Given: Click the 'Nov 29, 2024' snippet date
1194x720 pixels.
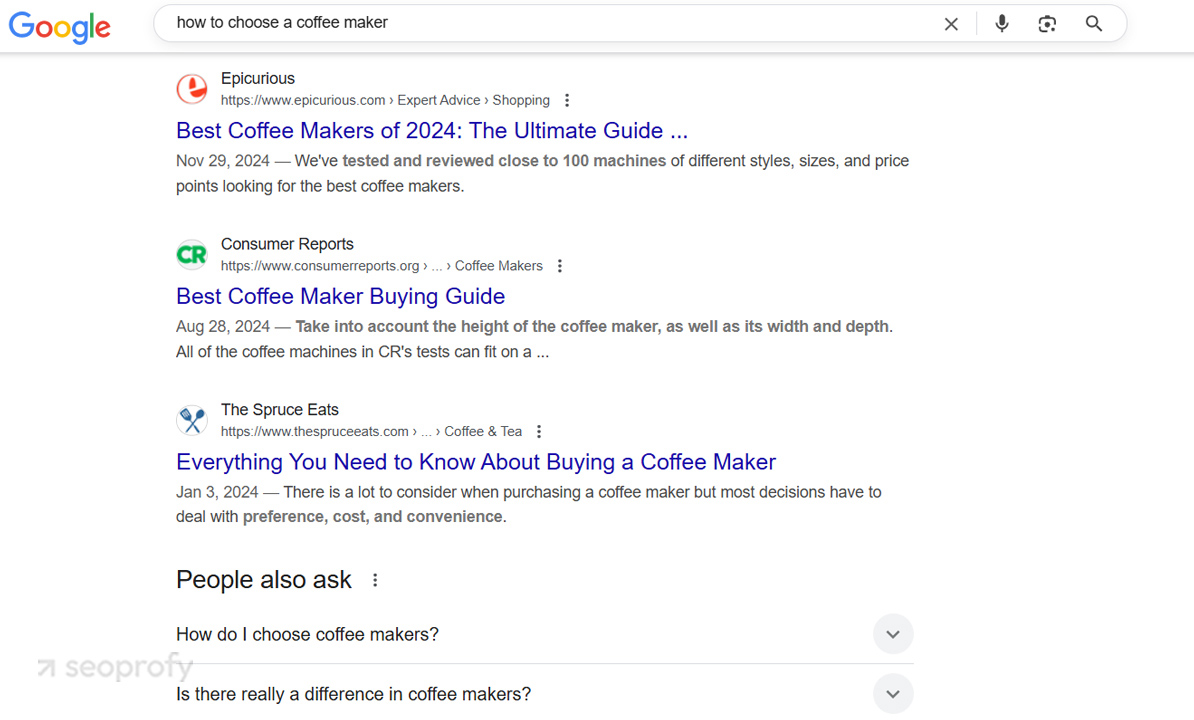Looking at the screenshot, I should click(222, 161).
